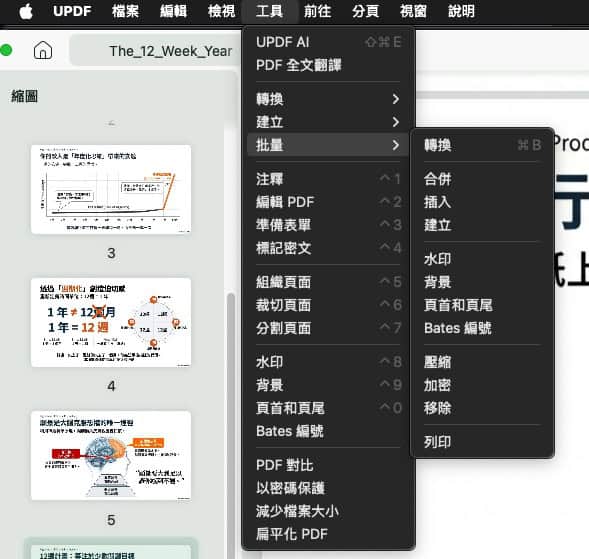Select 注釋 in the tools menu
Viewport: 589px width, 559px height.
pyautogui.click(x=328, y=179)
